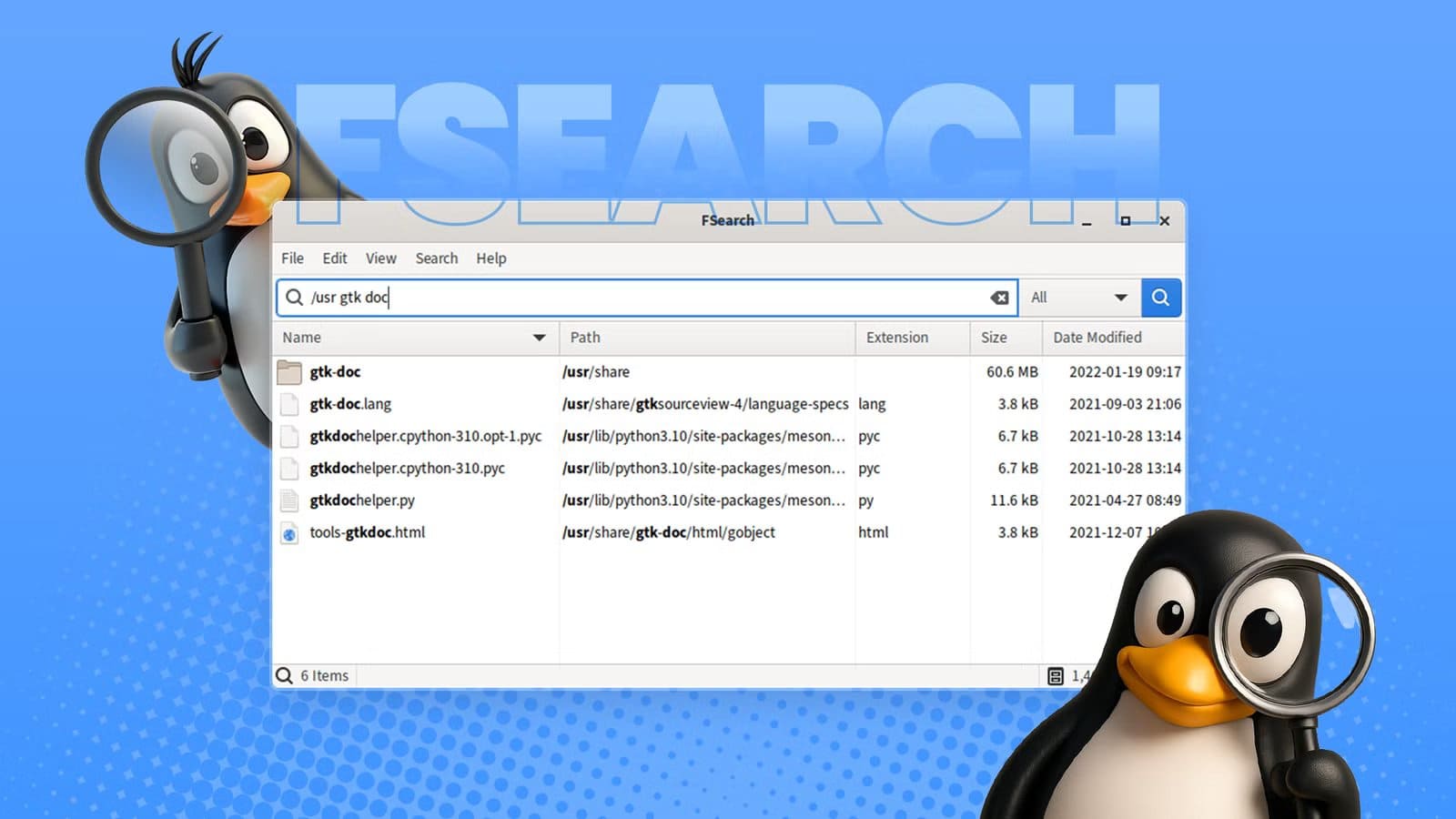Click the icon beside gtkdochelper.cpython-310.pyc

[x=288, y=469]
